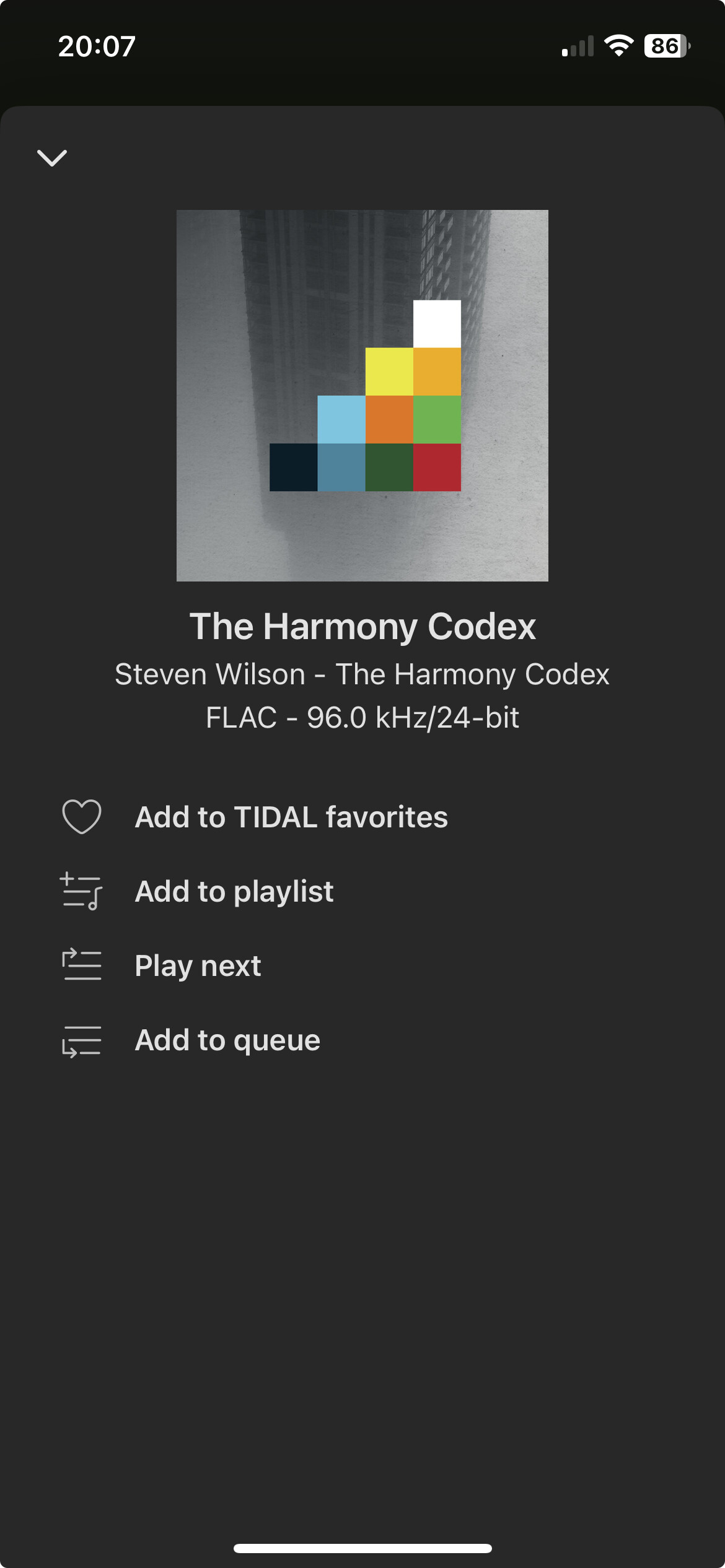The height and width of the screenshot is (1568, 725).
Task: Choose Add to playlist option
Action: tap(234, 892)
